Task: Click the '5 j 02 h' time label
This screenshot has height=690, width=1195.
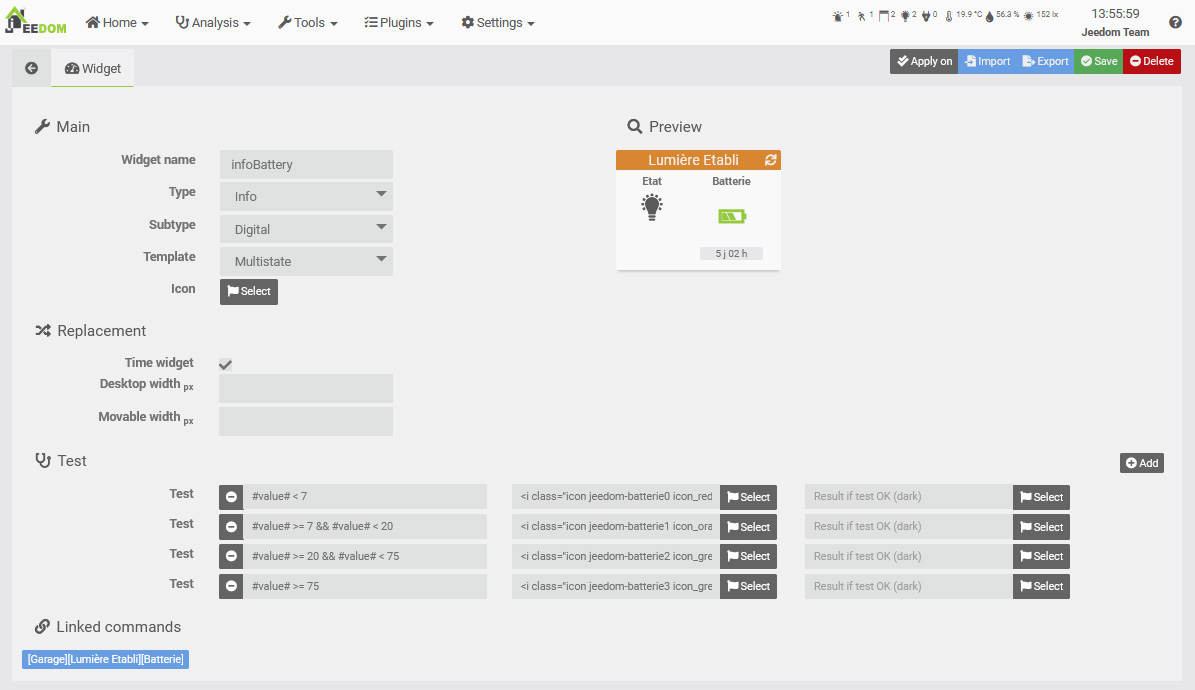Action: [731, 253]
